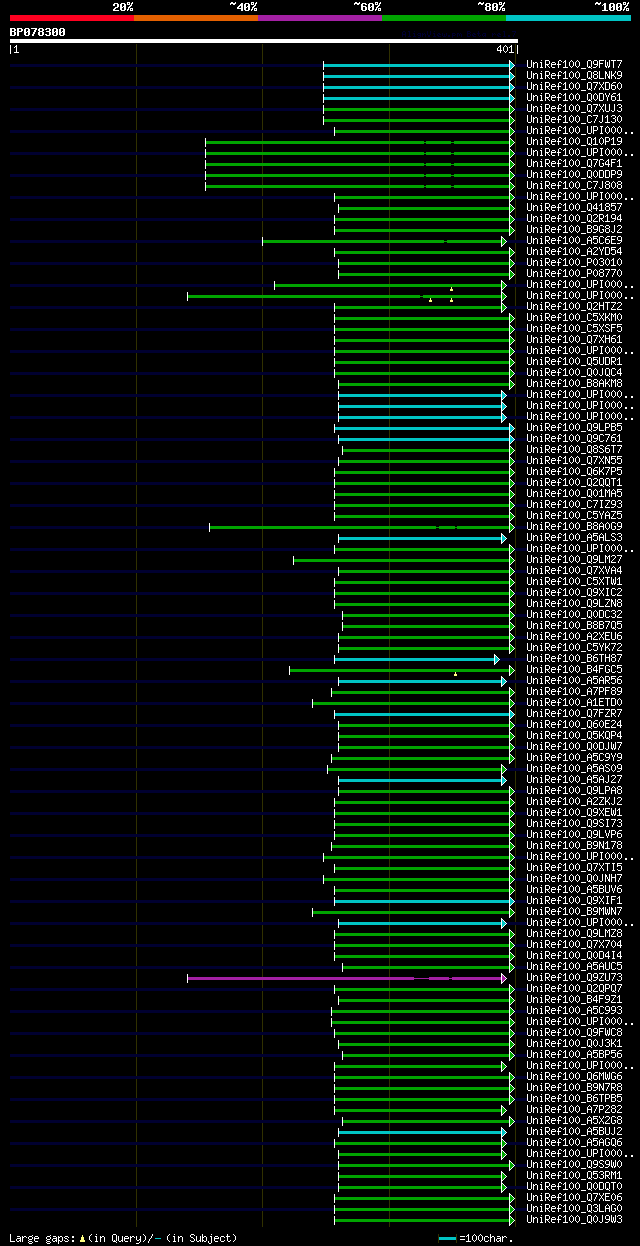This screenshot has height=1246, width=640.
Task: Click the green ~80% identity legend segment
Action: (444, 18)
